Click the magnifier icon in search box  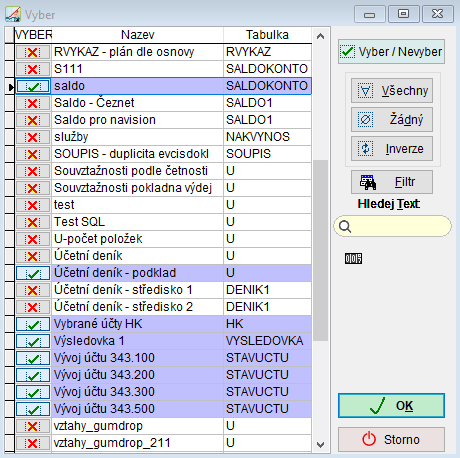[x=345, y=226]
